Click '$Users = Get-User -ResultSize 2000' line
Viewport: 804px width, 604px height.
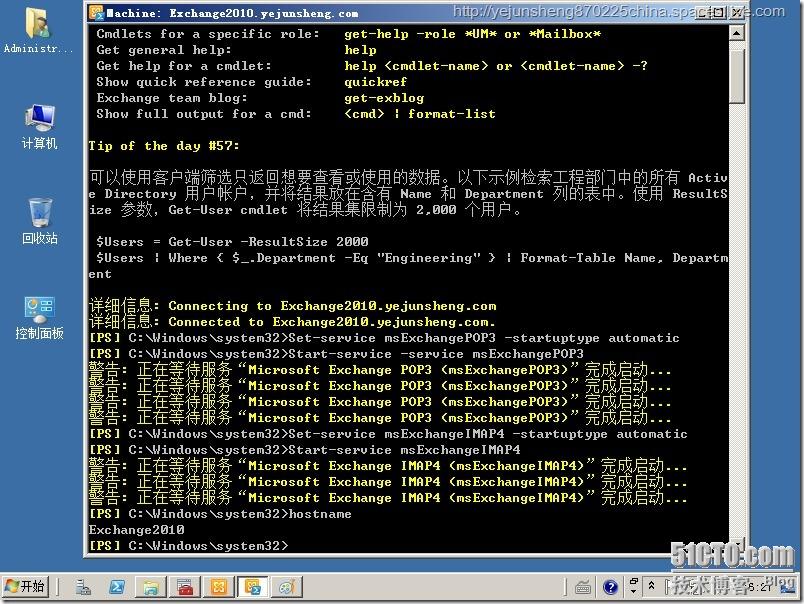(x=232, y=242)
